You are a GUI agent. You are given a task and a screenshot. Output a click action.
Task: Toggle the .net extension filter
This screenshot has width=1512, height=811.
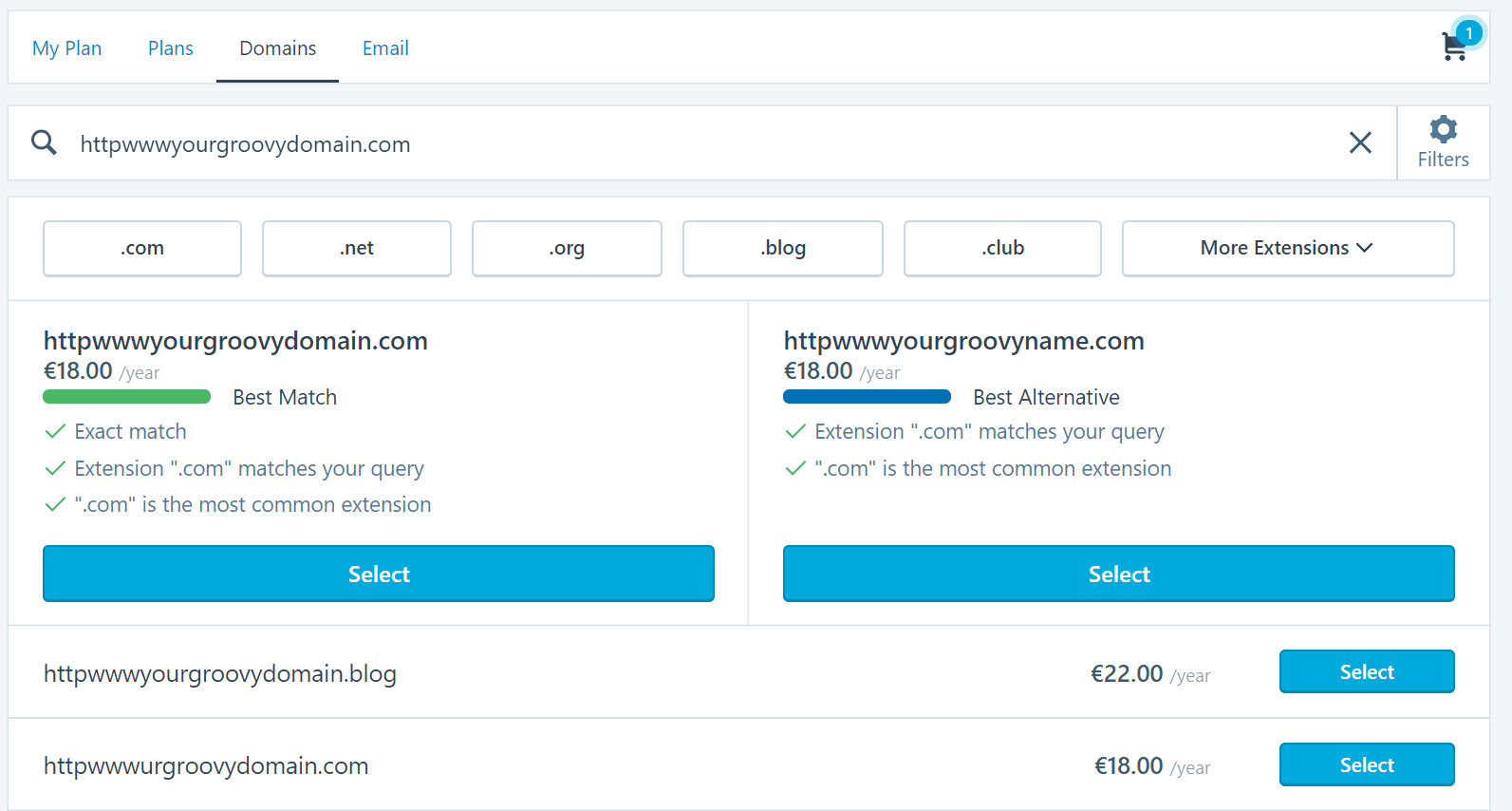coord(357,249)
